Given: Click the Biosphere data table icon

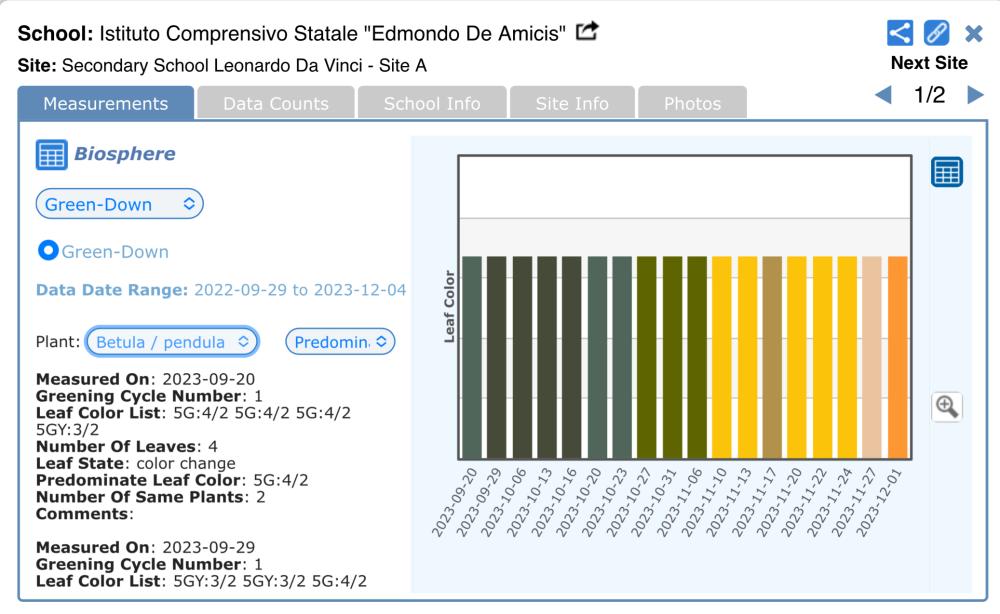Looking at the screenshot, I should click(50, 155).
